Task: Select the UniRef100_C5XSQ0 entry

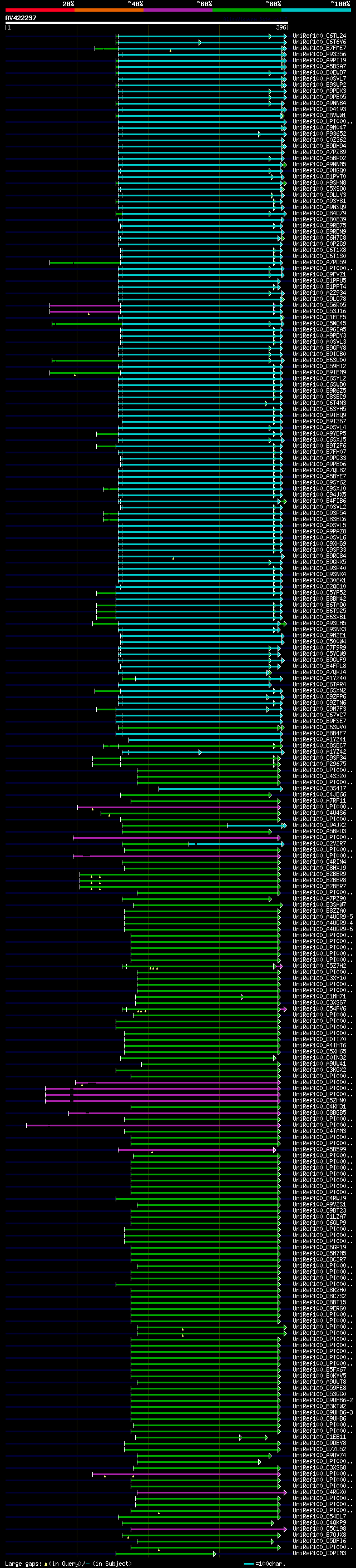Action: (319, 189)
